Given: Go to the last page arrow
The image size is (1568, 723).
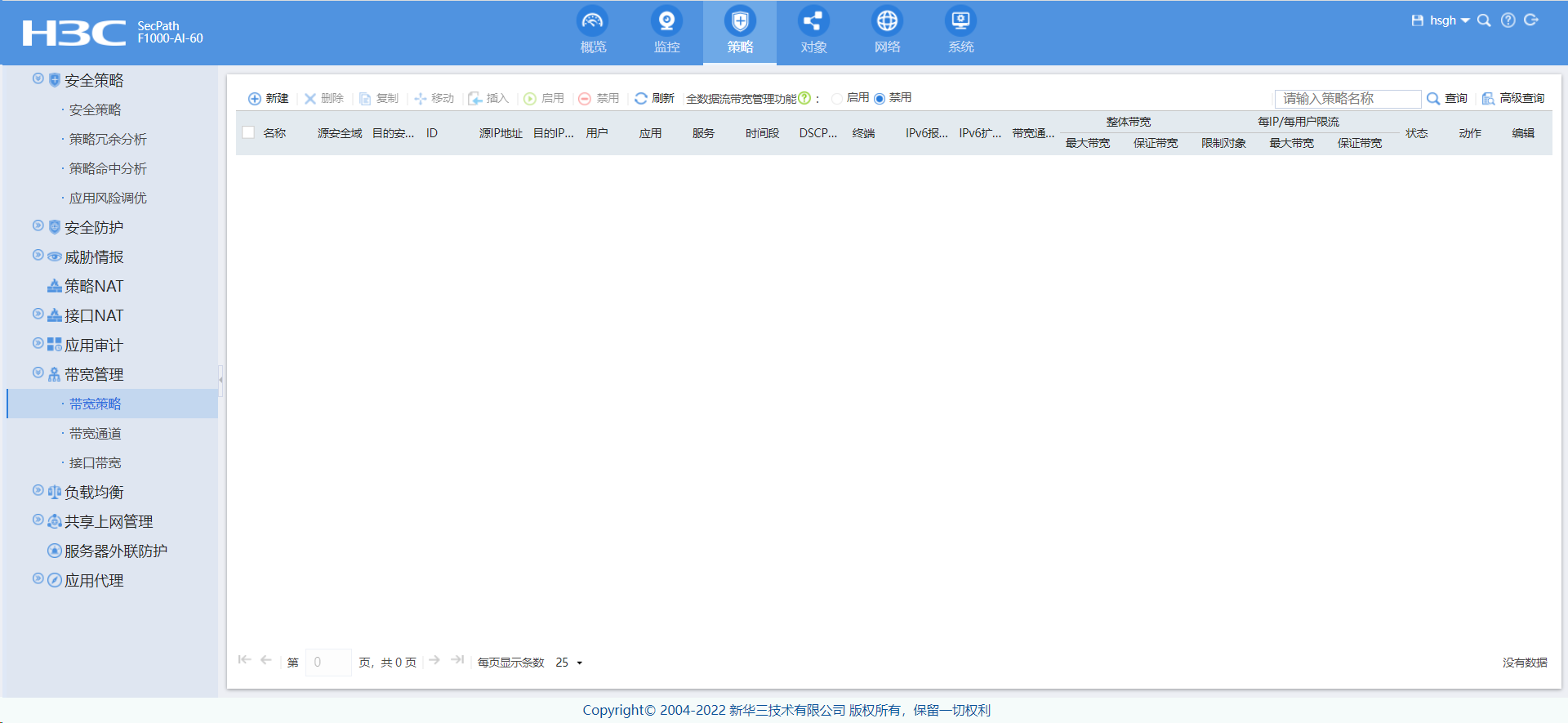Looking at the screenshot, I should click(x=457, y=659).
